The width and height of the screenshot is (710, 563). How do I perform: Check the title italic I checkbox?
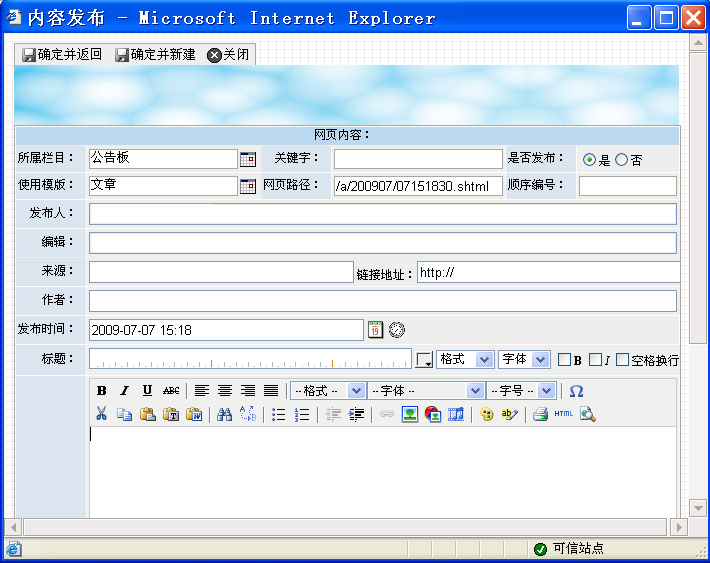pos(595,360)
